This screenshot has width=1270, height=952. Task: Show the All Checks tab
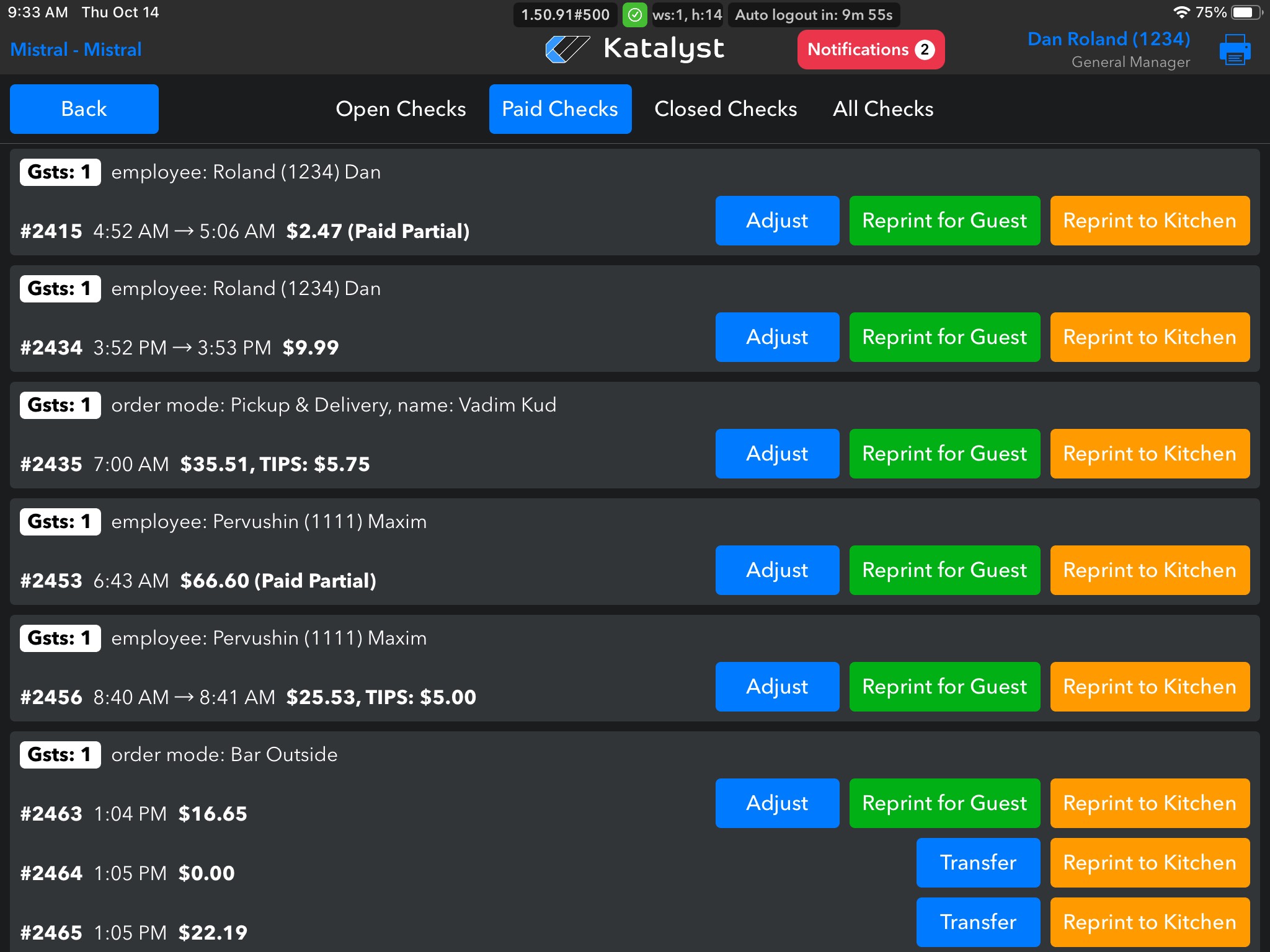pyautogui.click(x=883, y=109)
